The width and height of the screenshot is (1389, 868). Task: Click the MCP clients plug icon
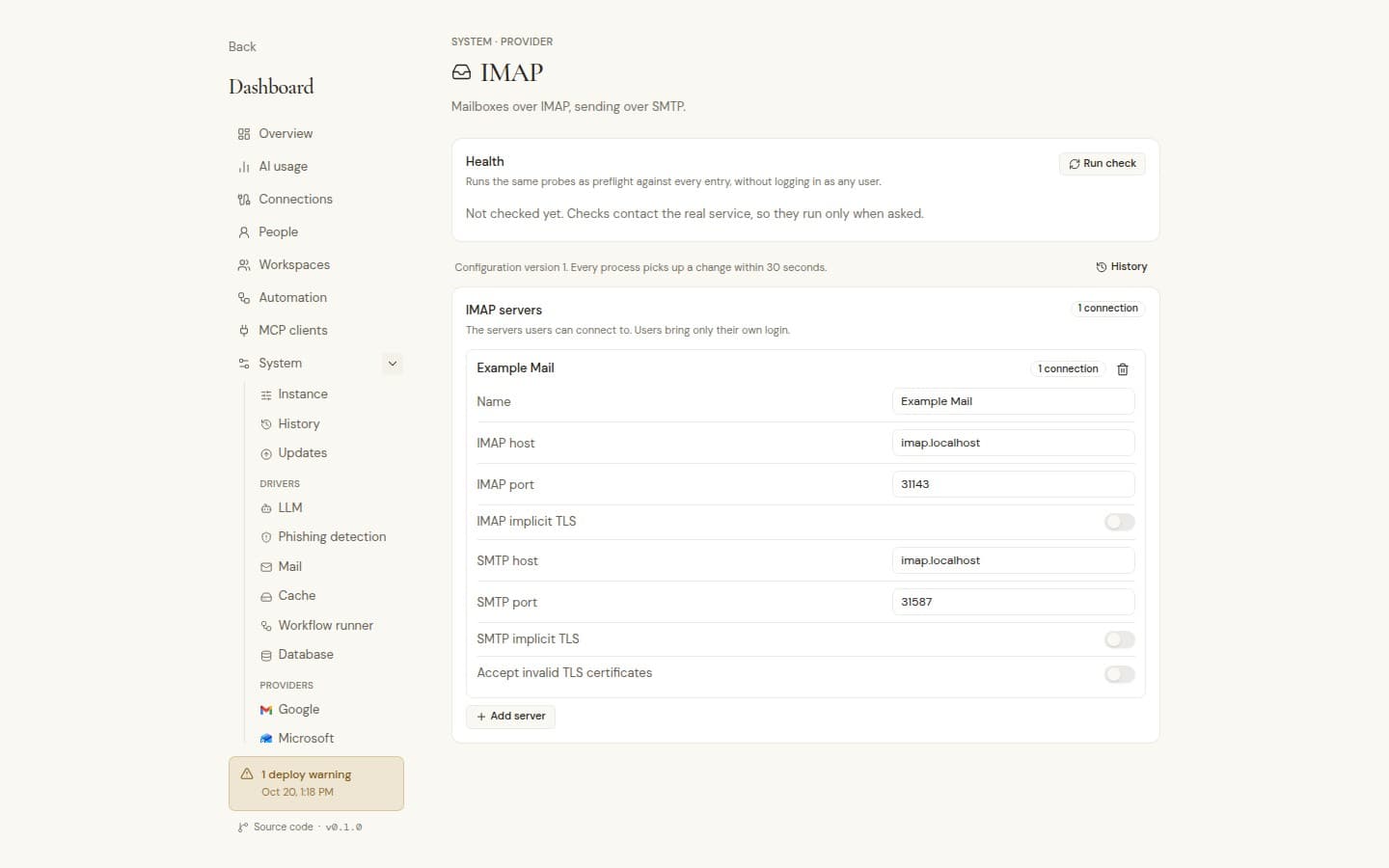click(244, 331)
